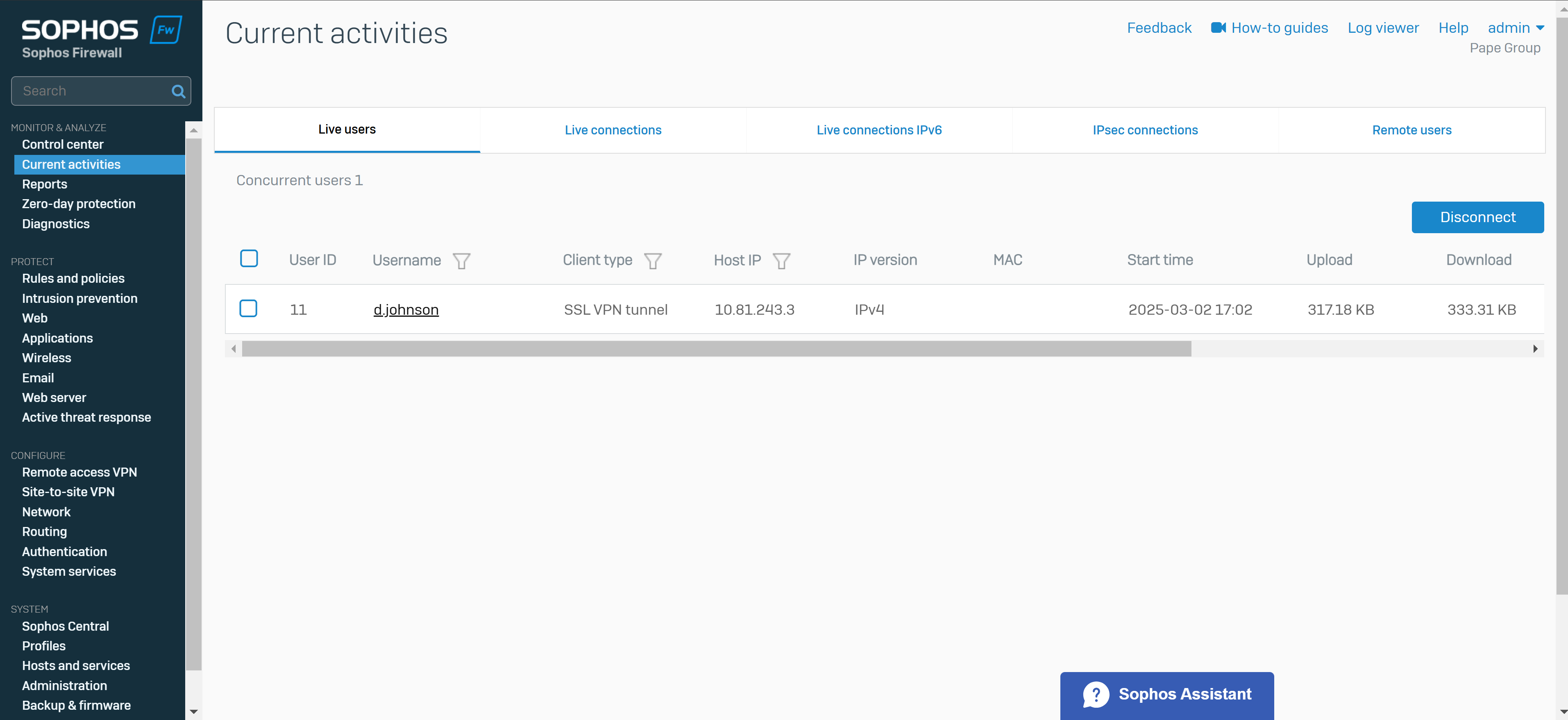
Task: Tick the d.johnson row checkbox
Action: click(248, 308)
